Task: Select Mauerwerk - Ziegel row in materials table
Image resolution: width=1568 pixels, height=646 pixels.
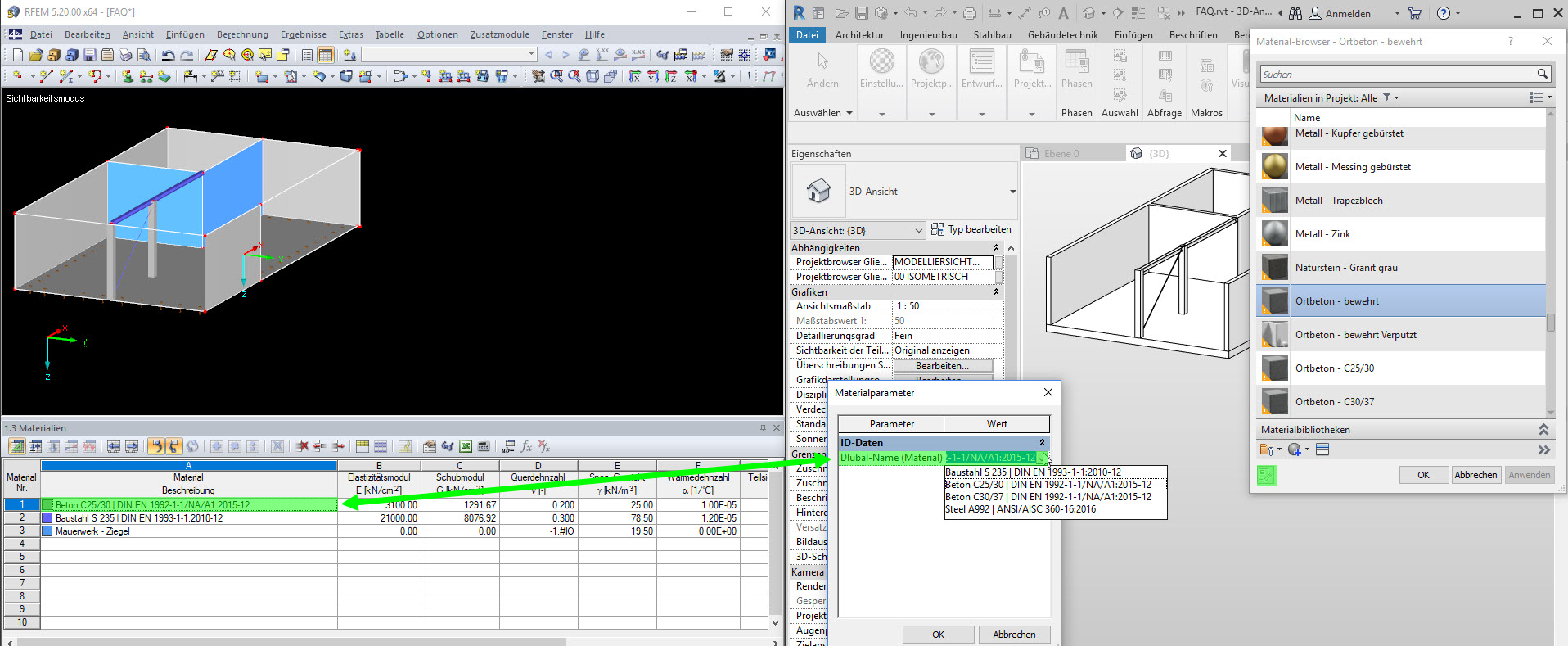Action: (x=189, y=531)
